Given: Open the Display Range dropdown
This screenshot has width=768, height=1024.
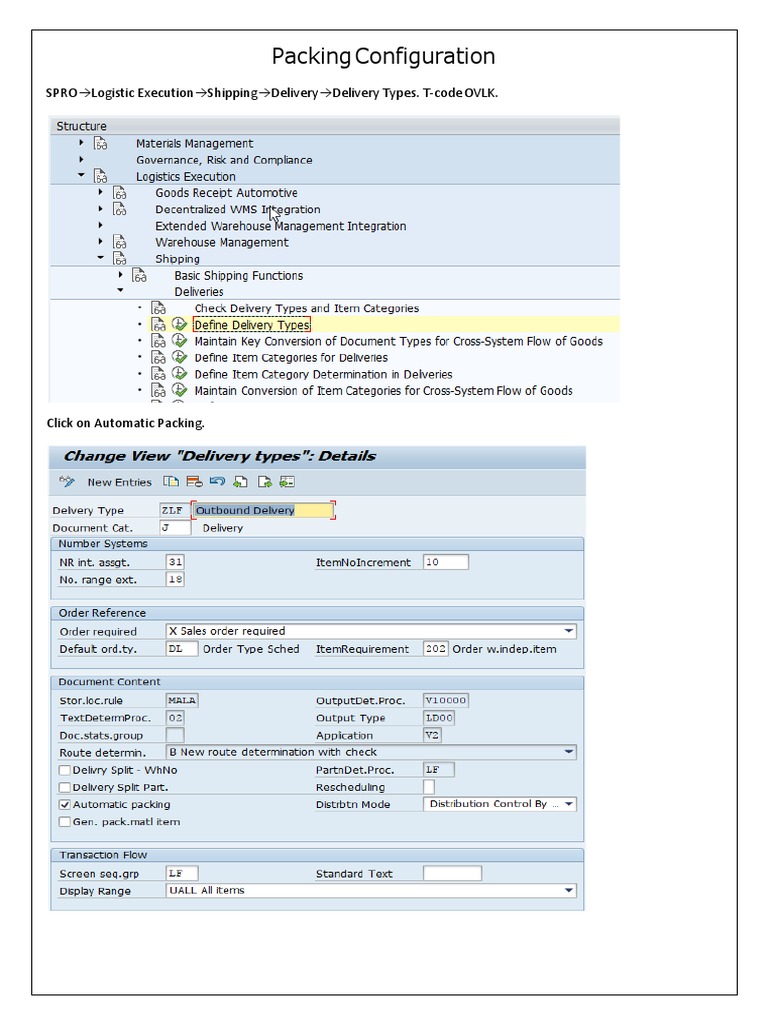Looking at the screenshot, I should point(569,890).
